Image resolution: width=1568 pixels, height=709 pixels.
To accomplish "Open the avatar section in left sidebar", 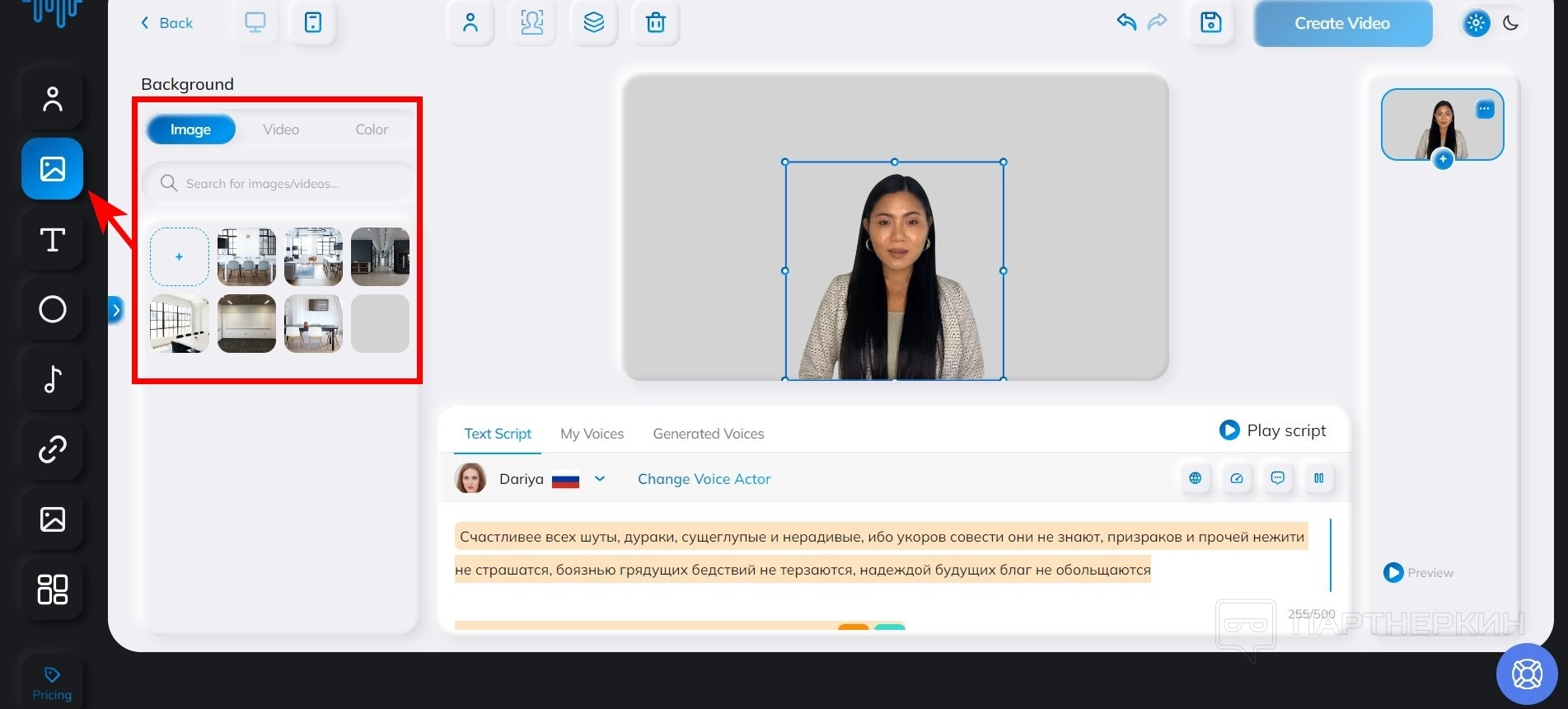I will [x=52, y=100].
